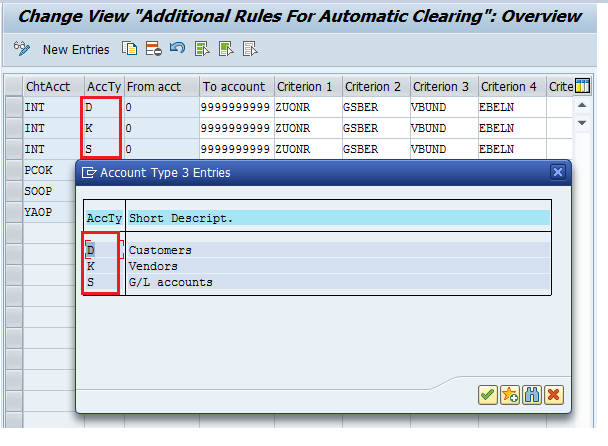The width and height of the screenshot is (608, 446).
Task: Click the New Entries button
Action: tap(76, 50)
